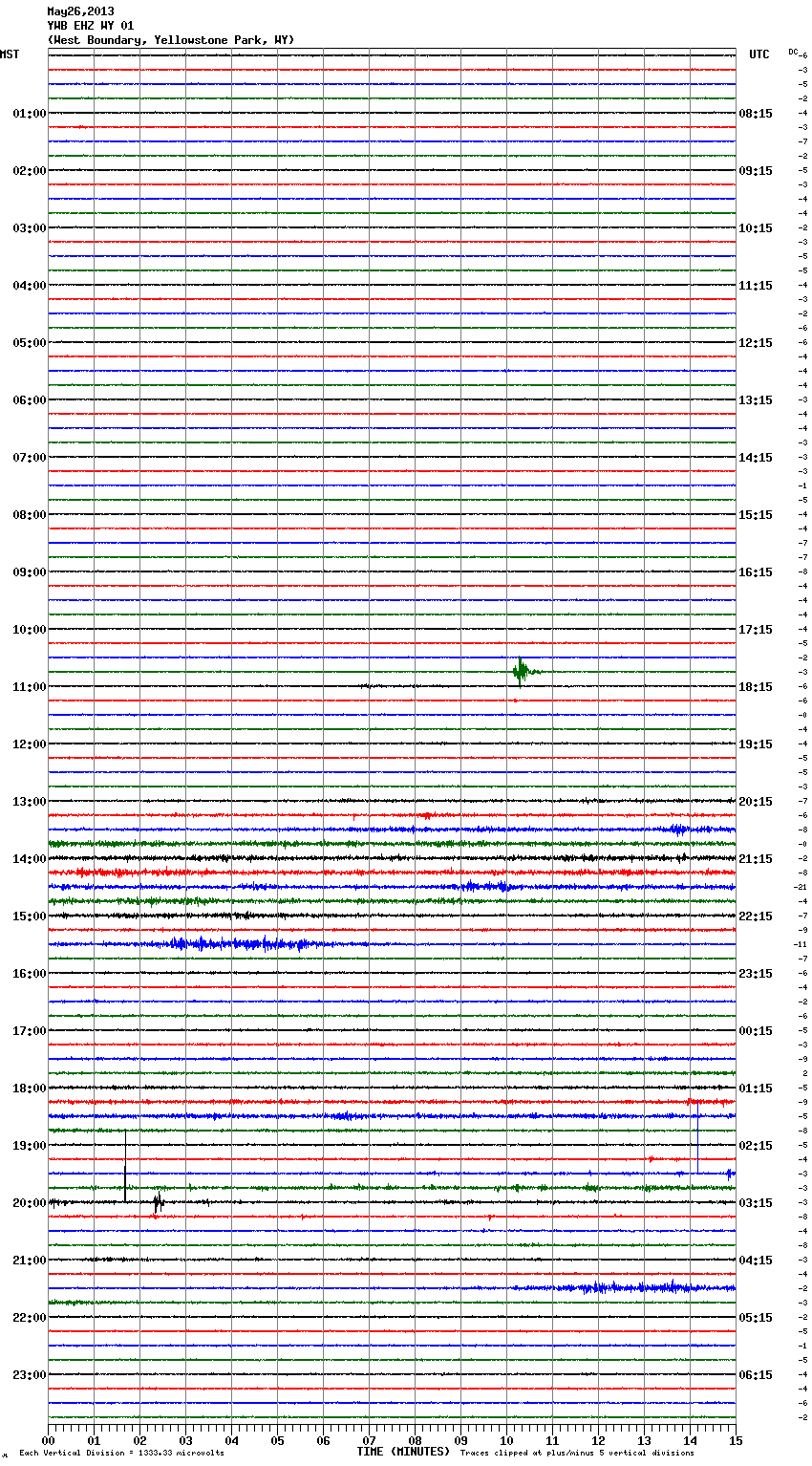This screenshot has width=812, height=1466.
Task: Click the 06:15 UTC time label
Action: [756, 1374]
